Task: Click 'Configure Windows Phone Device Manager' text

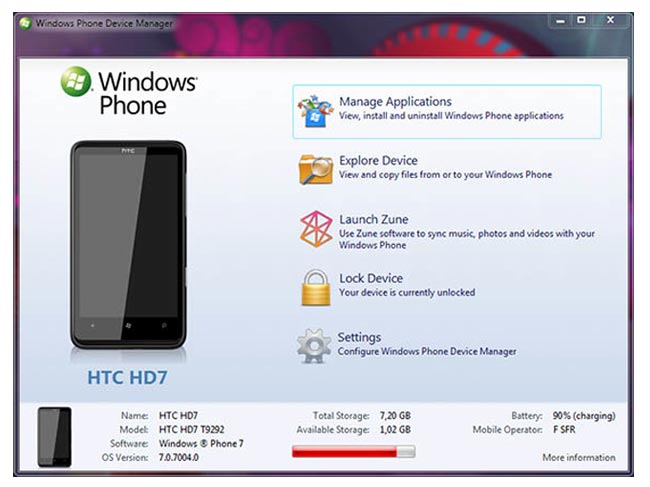Action: point(427,351)
